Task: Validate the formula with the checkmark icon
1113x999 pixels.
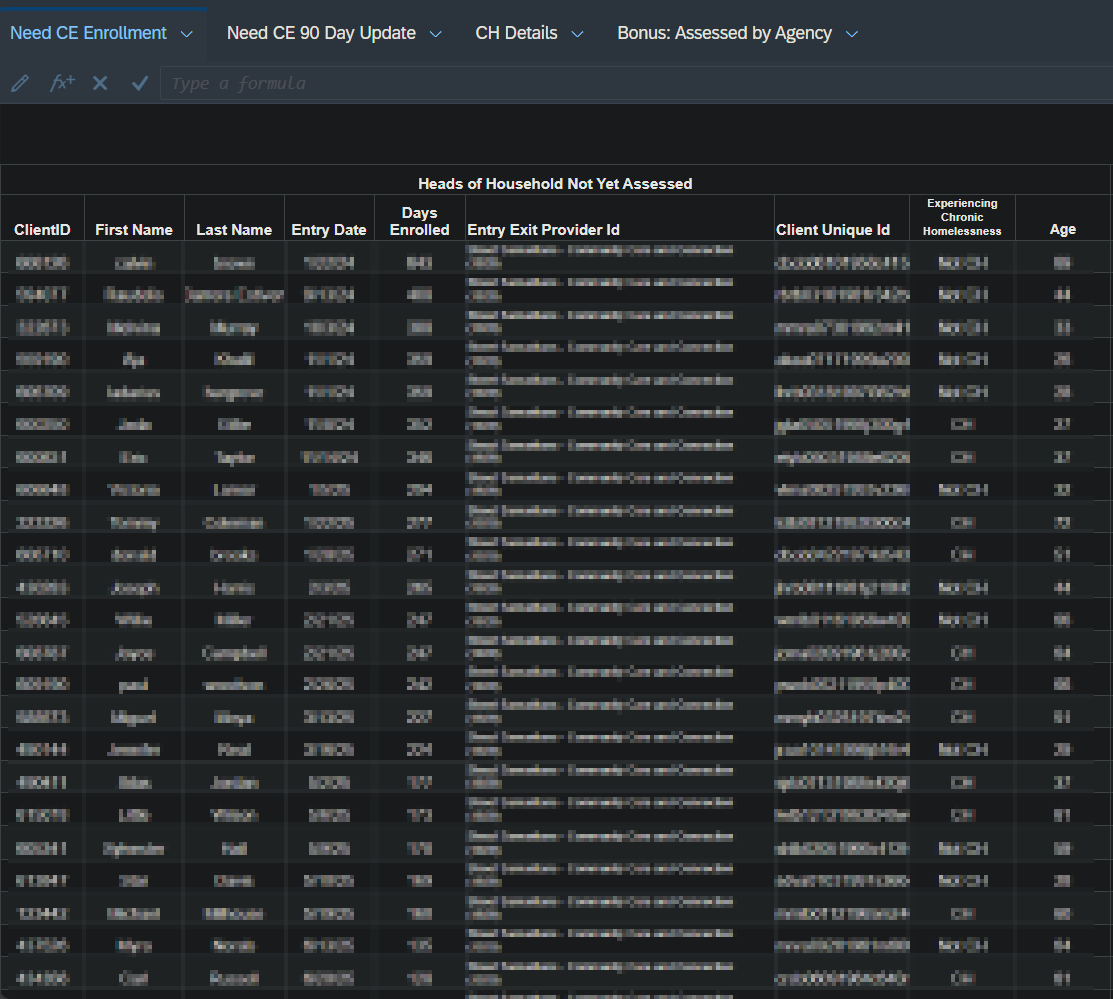Action: [140, 84]
